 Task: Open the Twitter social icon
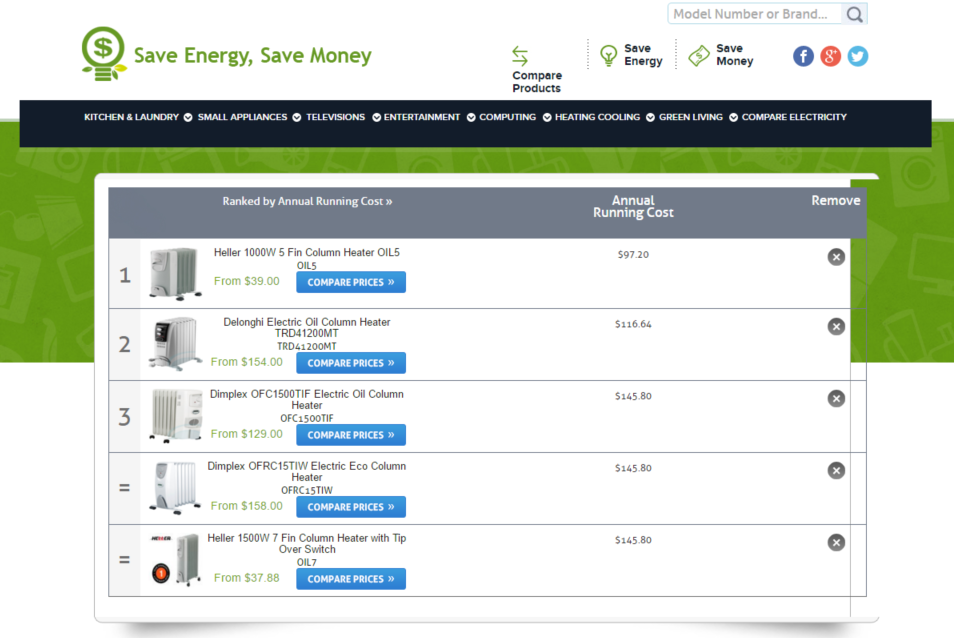pos(858,56)
